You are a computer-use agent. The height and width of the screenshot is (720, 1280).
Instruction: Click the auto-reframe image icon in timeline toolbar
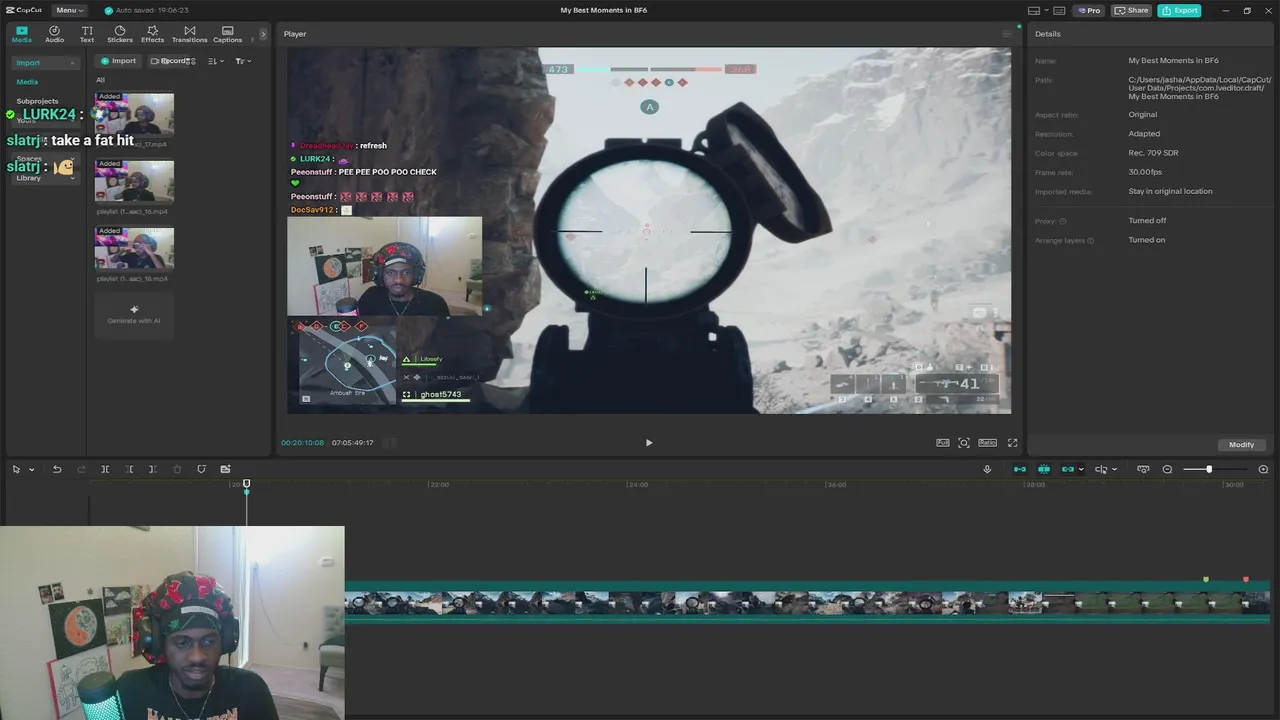225,469
